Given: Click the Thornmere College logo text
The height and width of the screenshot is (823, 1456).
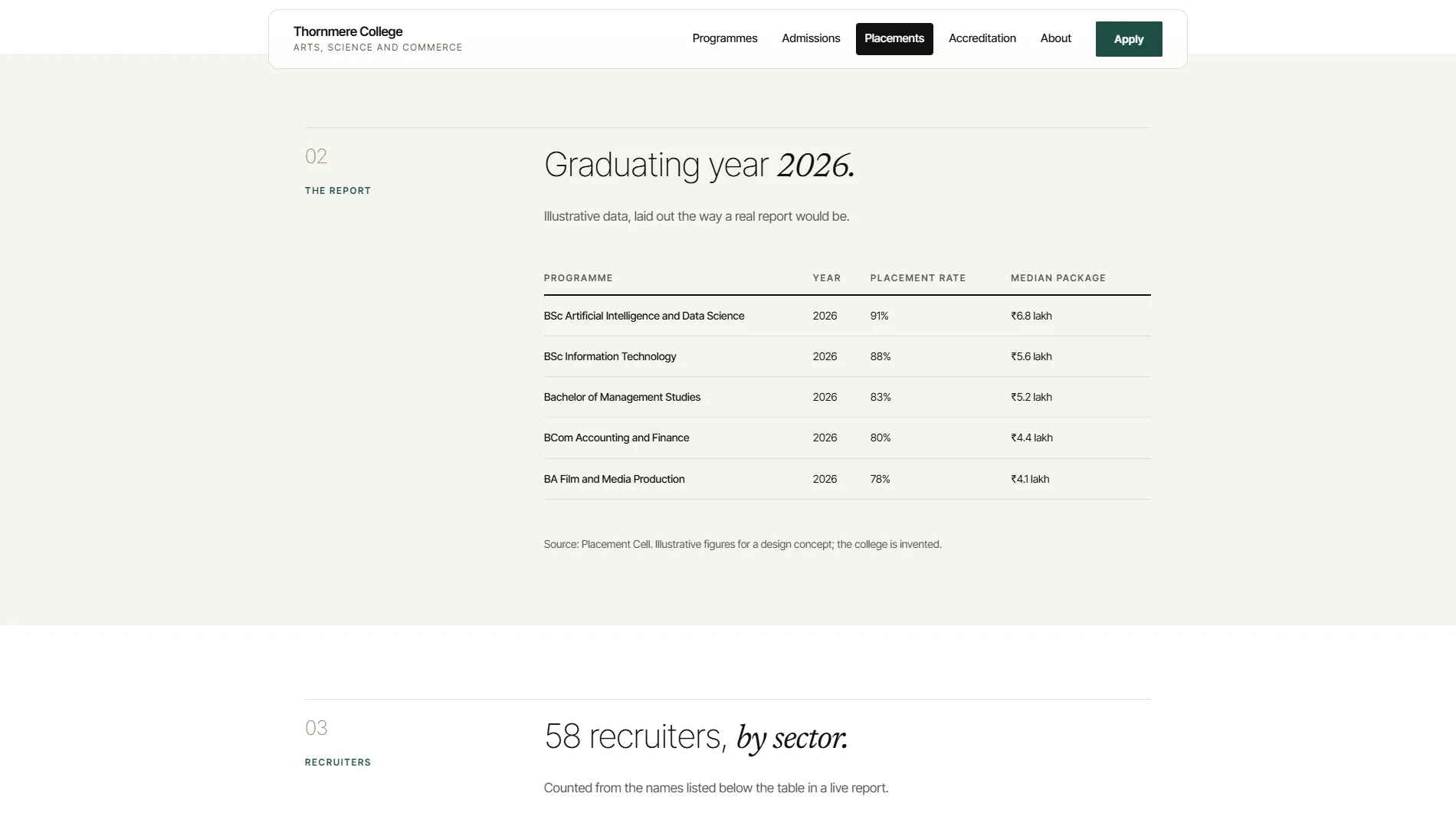Looking at the screenshot, I should pos(348,31).
